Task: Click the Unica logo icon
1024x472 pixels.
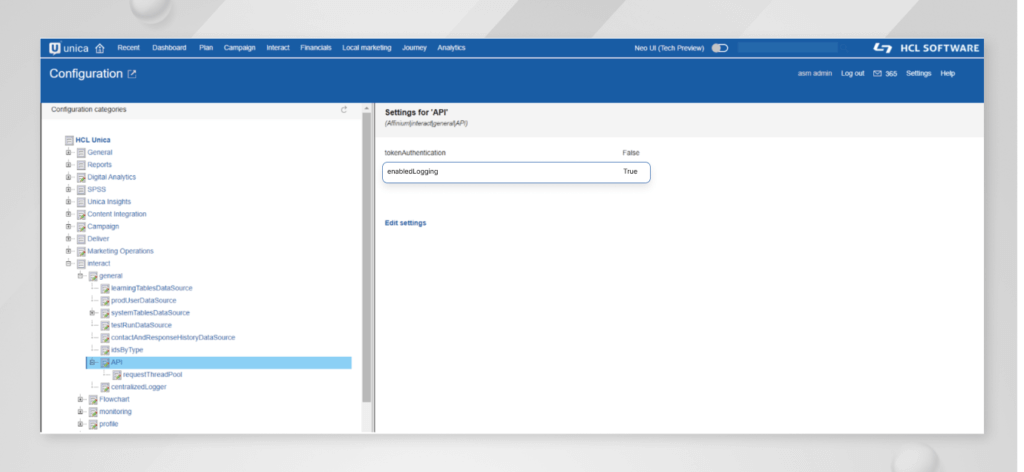Action: coord(56,48)
